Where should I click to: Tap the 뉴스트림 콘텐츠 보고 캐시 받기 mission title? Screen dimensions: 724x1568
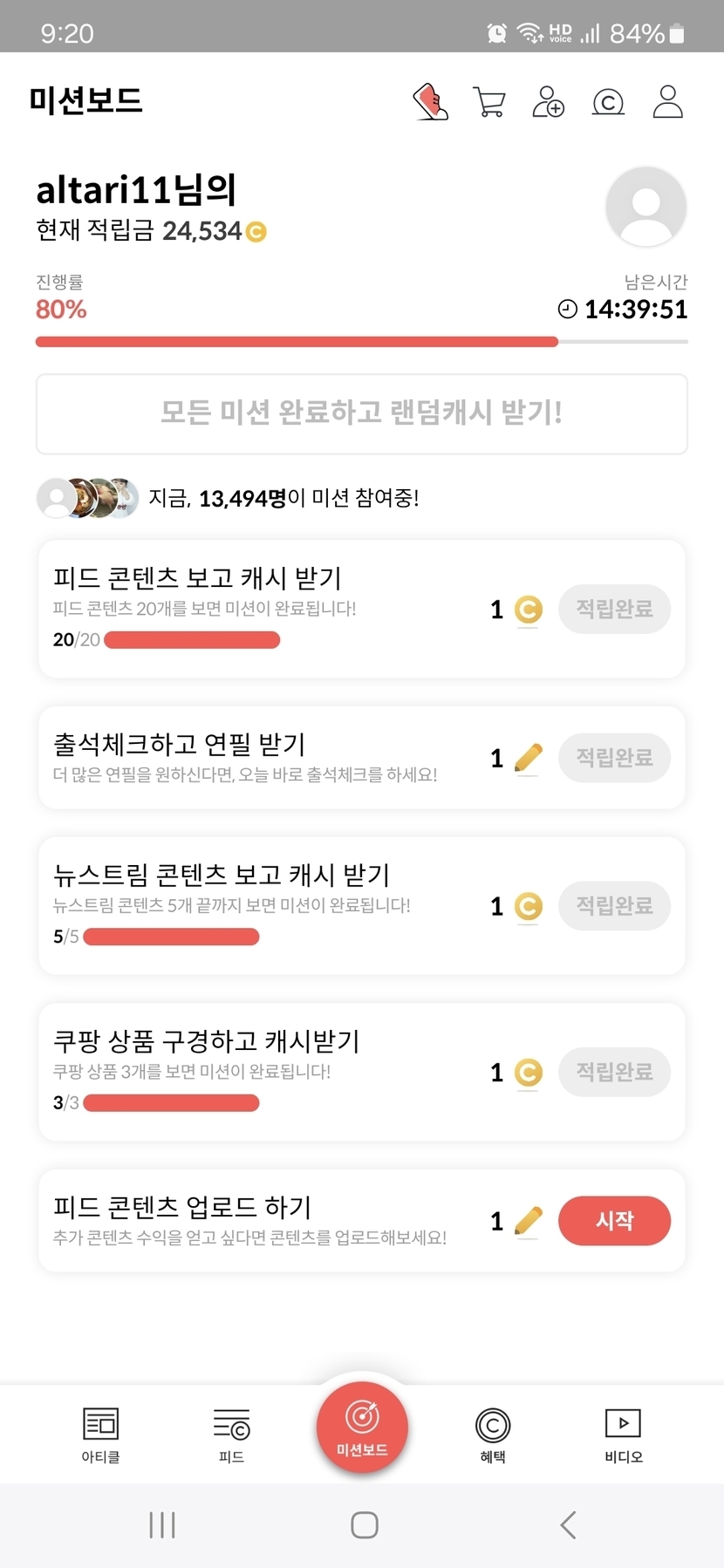222,875
